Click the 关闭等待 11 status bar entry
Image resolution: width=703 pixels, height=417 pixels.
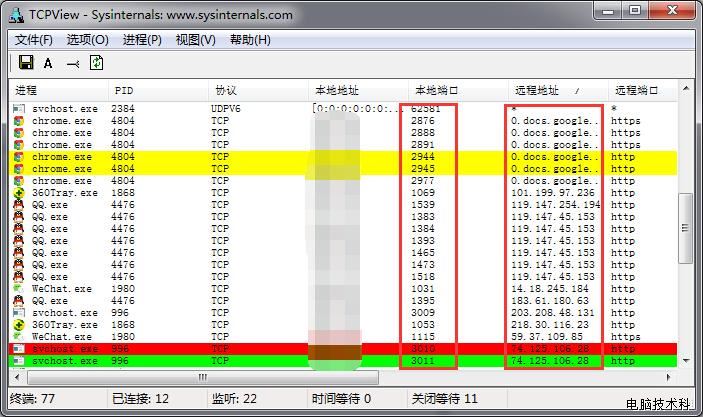(x=444, y=399)
